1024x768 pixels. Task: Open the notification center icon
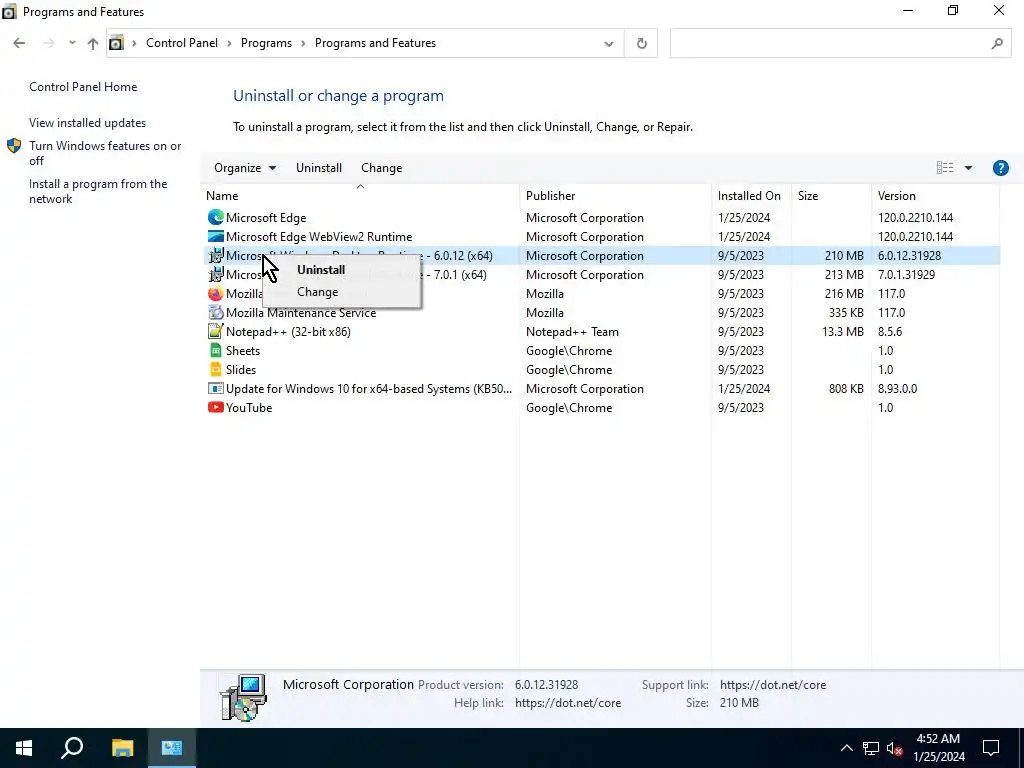click(991, 748)
